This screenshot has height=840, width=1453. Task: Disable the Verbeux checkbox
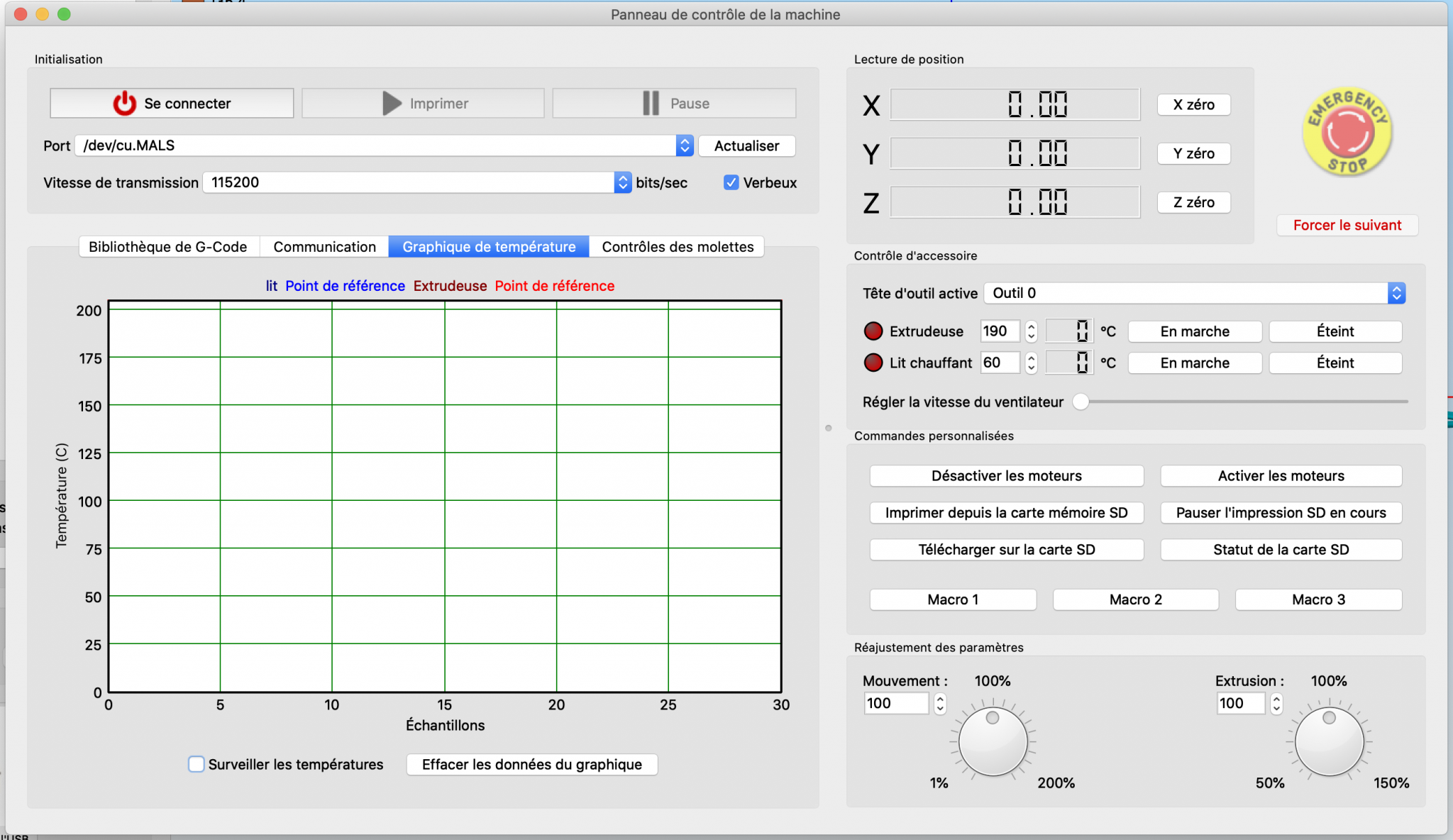coord(731,182)
